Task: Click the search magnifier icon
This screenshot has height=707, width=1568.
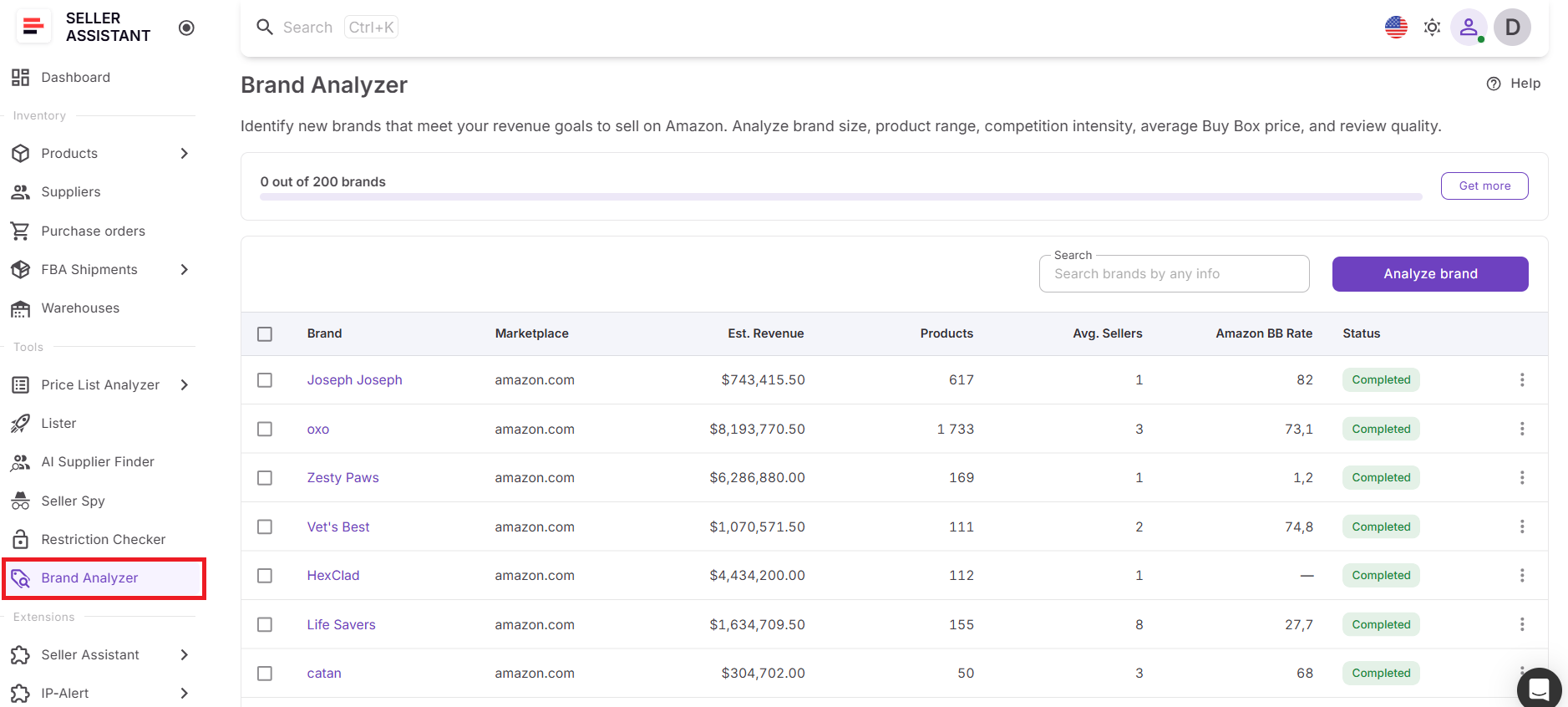Action: (265, 27)
